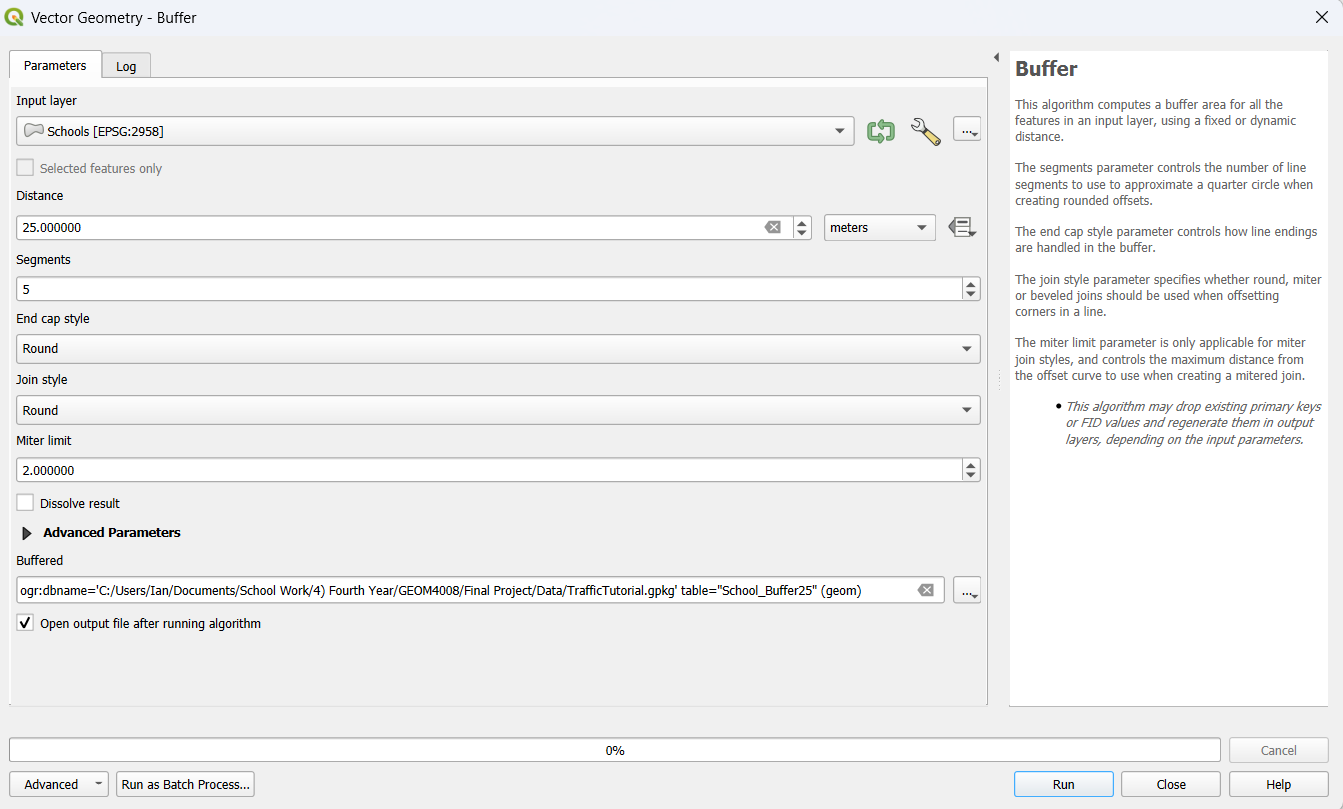Switch to the Log tab
Screen dimensions: 1343x809
pyautogui.click(x=126, y=66)
